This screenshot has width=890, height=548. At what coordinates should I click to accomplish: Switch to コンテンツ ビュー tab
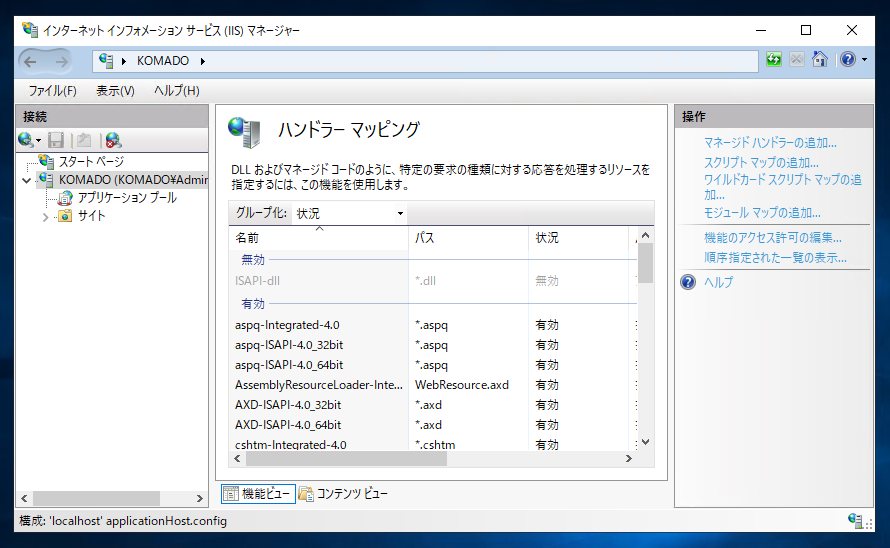coord(344,493)
